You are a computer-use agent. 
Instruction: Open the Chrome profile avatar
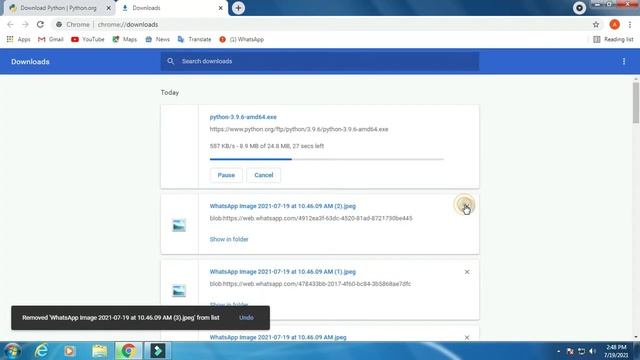614,24
